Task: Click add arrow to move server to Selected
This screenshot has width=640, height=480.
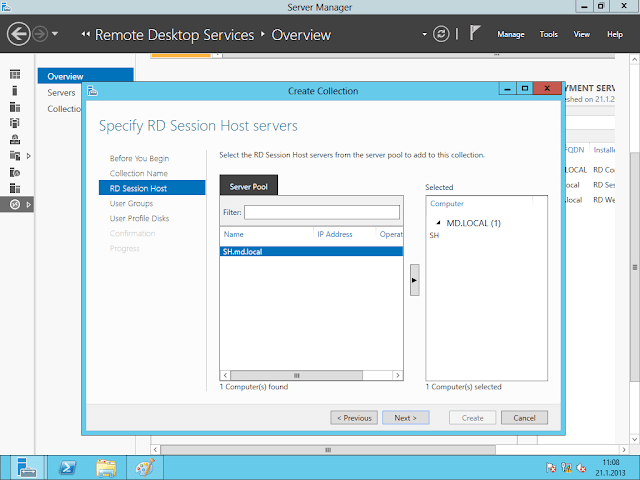Action: point(415,281)
